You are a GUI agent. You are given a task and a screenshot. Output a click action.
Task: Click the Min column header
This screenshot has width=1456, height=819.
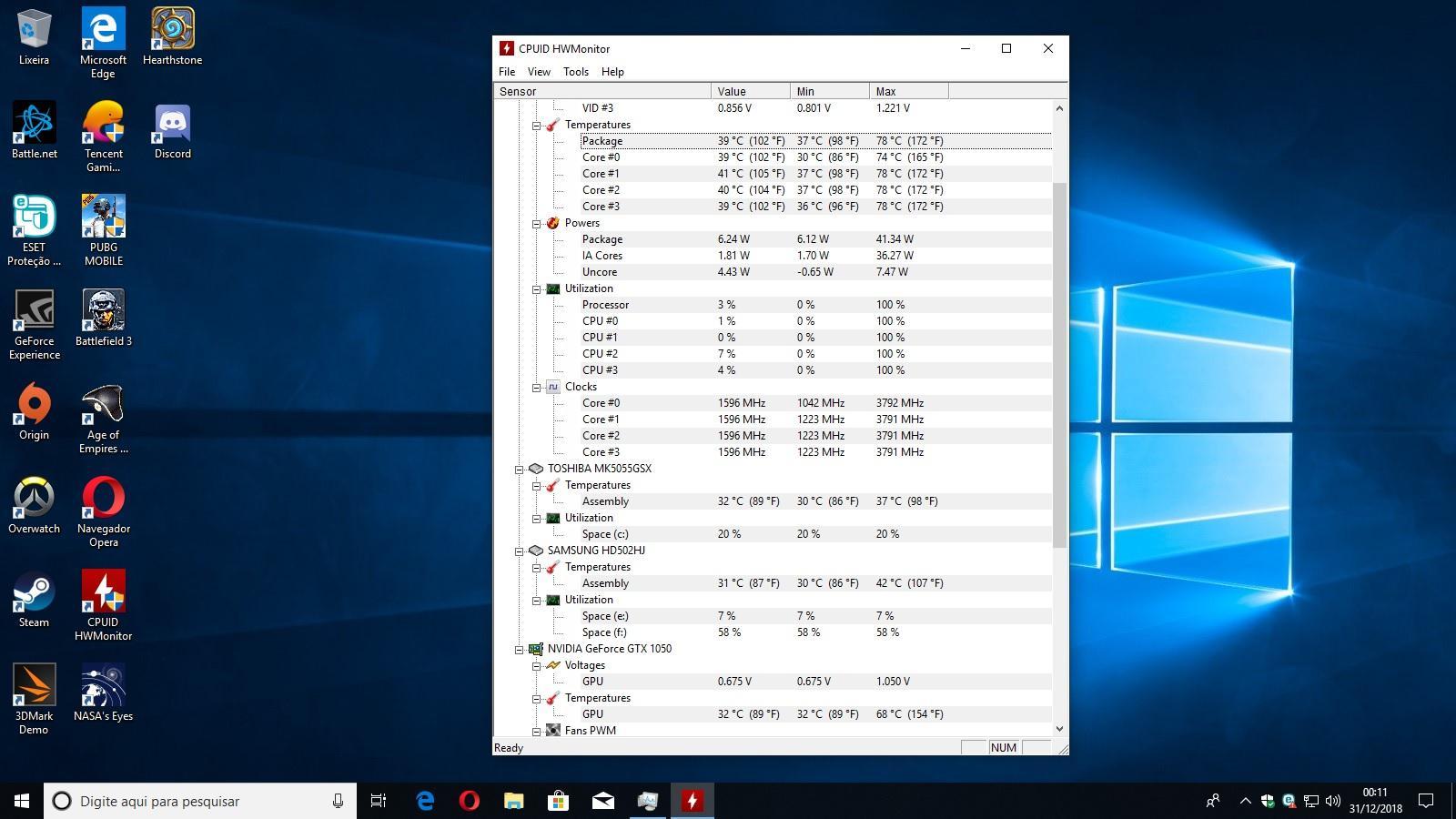[830, 91]
